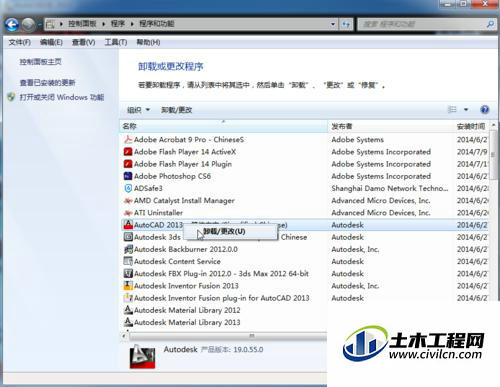Select AMD Catalyst Install Manager entry name
Screen dimensions: 500x387
184,201
